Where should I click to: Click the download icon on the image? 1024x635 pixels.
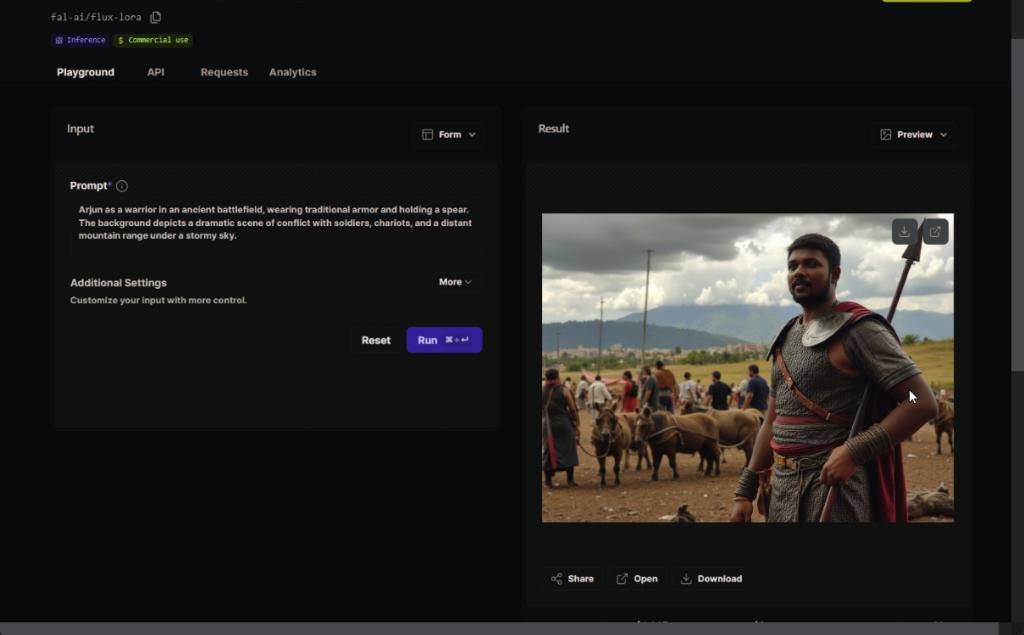click(904, 232)
